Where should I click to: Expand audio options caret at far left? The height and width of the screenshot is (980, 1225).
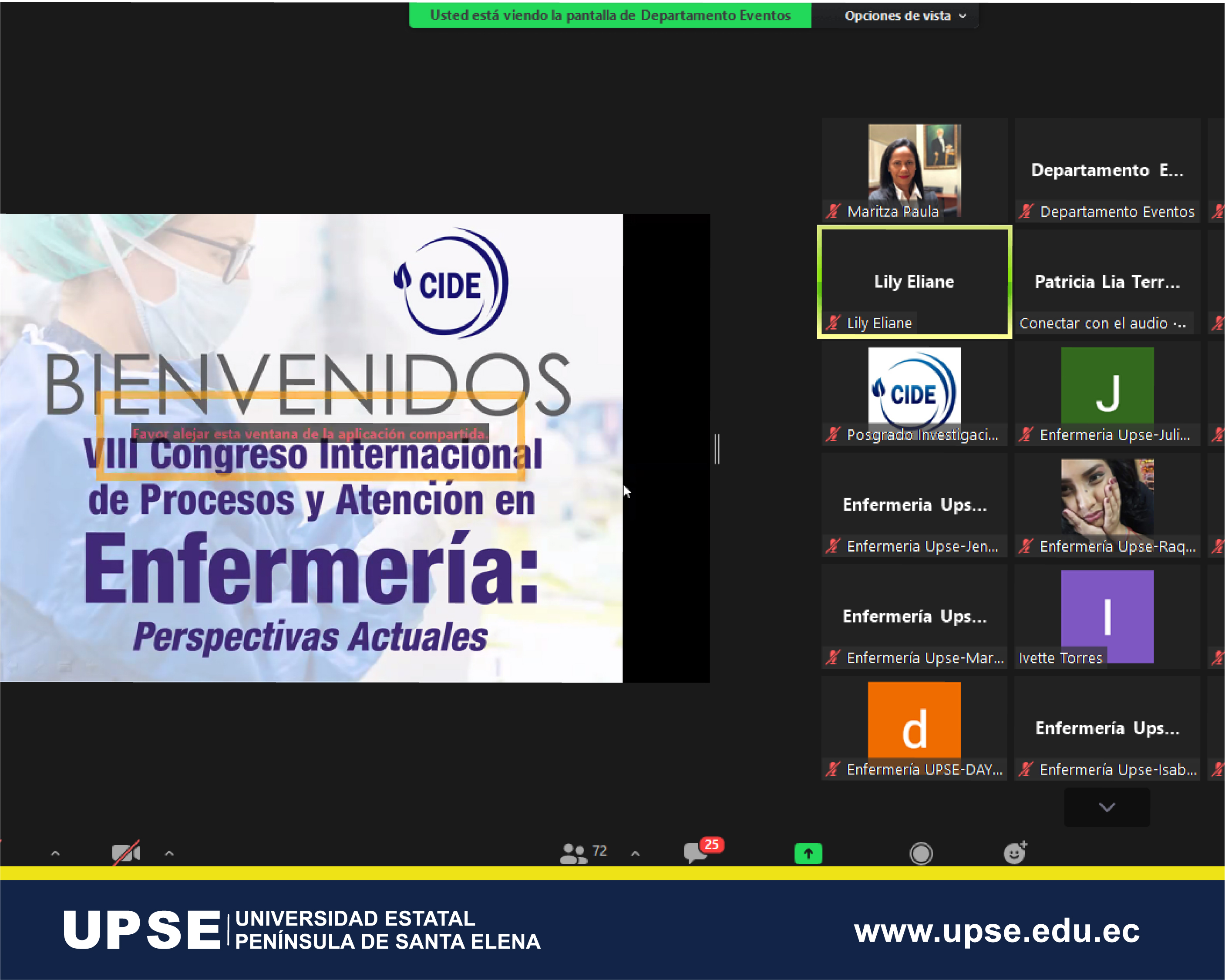pyautogui.click(x=55, y=853)
